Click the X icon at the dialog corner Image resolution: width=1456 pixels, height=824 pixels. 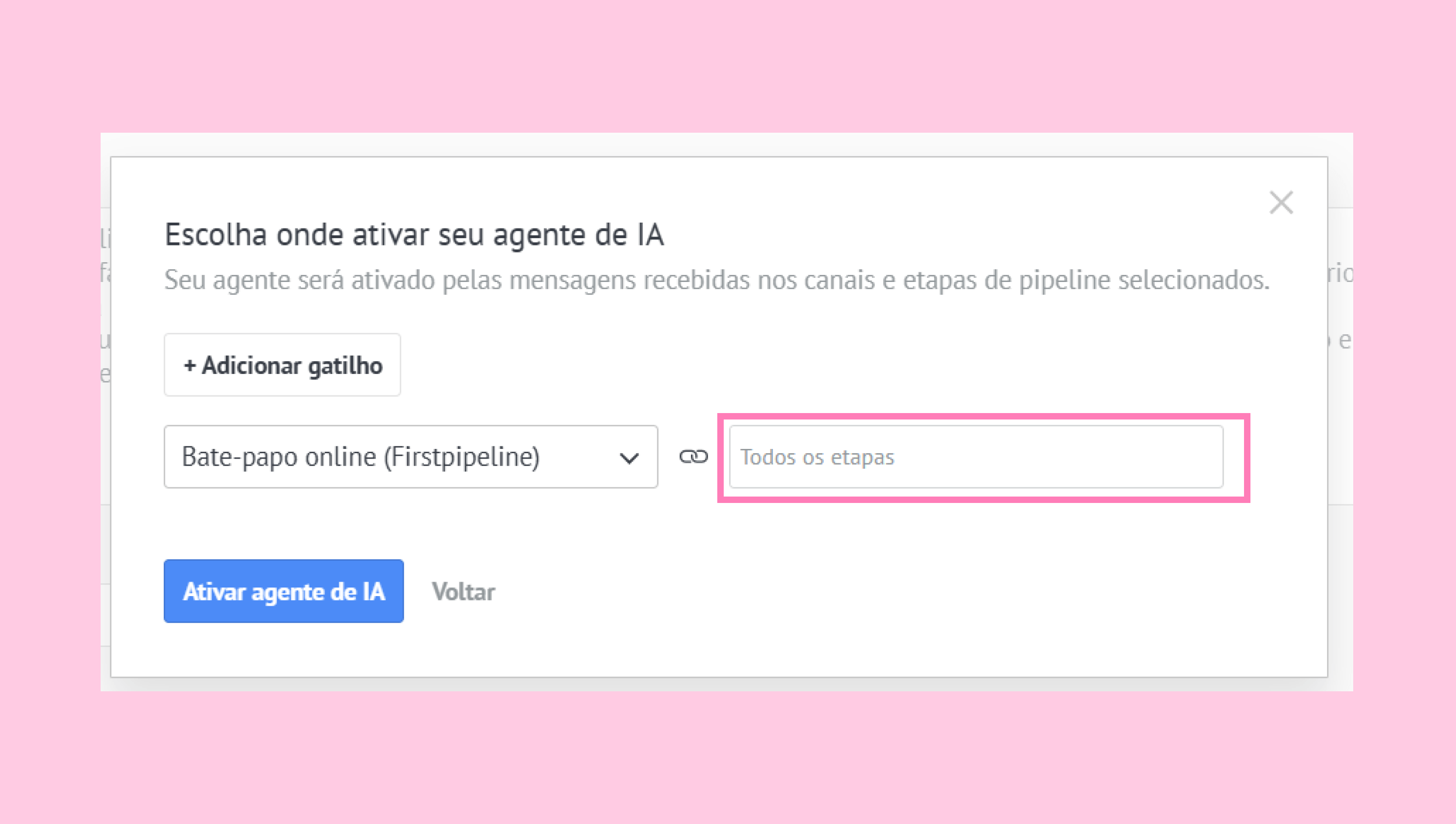pos(1280,203)
